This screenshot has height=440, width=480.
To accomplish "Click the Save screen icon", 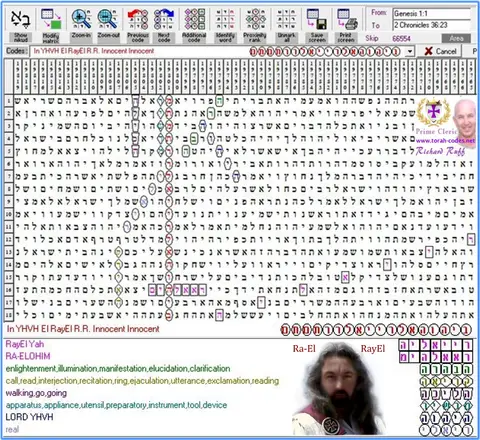I will 316,19.
